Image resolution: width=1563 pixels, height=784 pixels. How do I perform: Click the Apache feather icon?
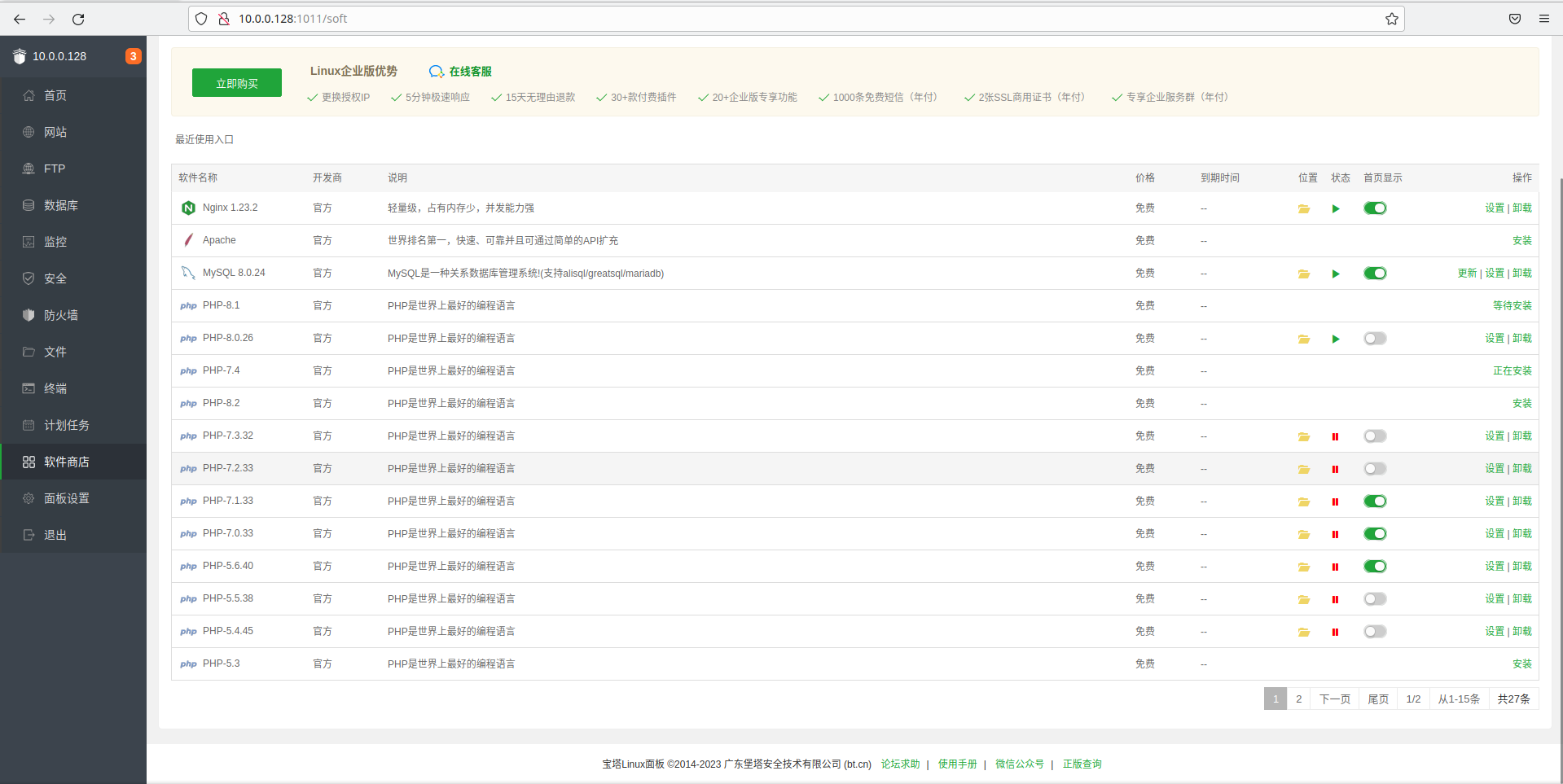coord(188,240)
